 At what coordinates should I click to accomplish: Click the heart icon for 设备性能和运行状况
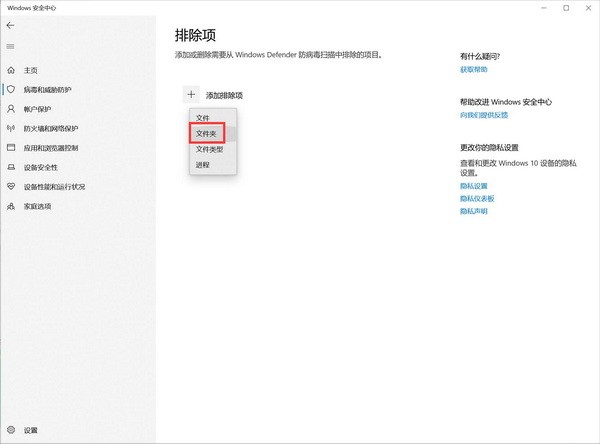[x=11, y=186]
